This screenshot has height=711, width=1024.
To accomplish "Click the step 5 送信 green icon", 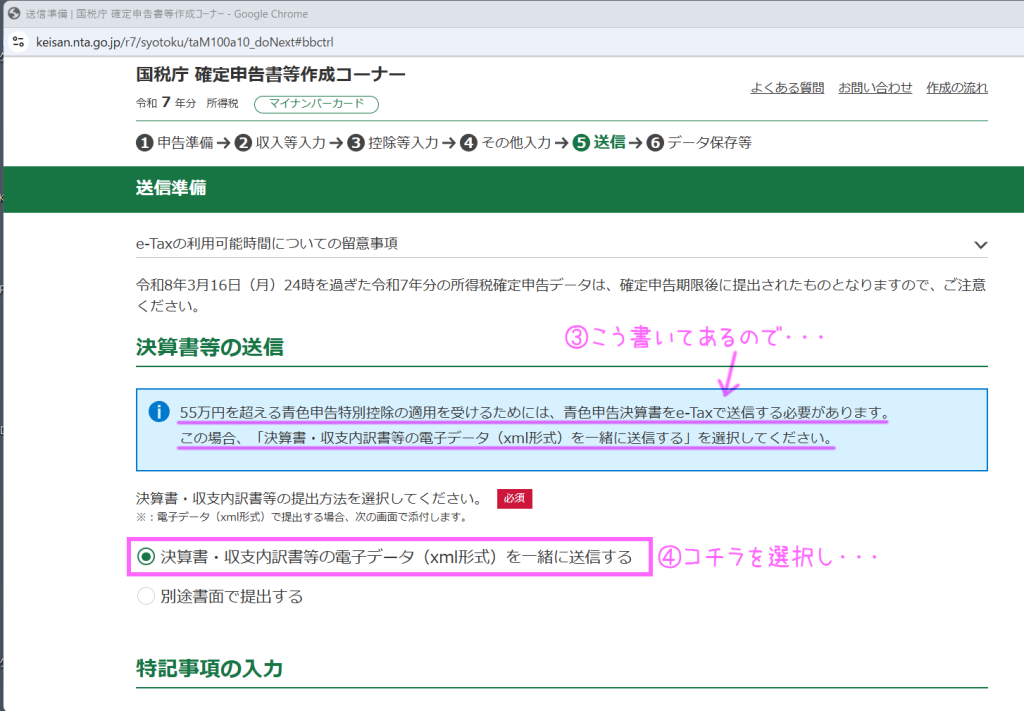I will coord(582,143).
